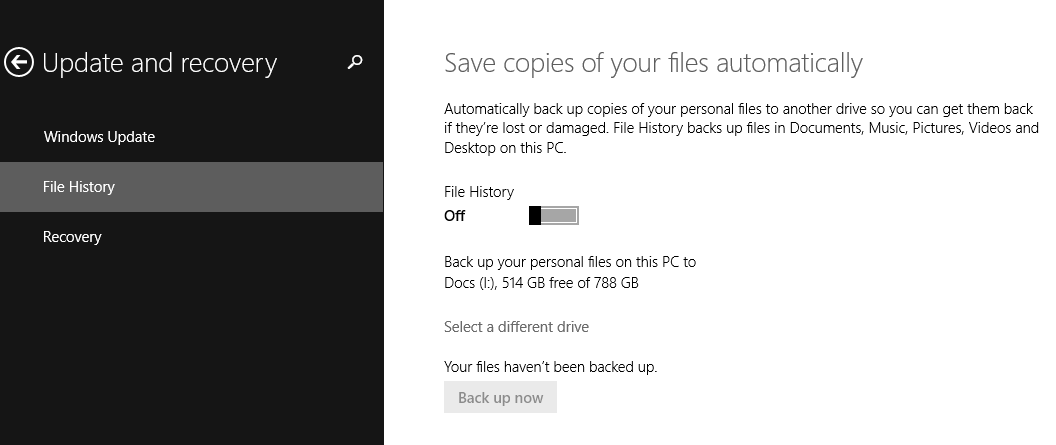Click the Automatically back up copies description paragraph
The height and width of the screenshot is (445, 1056).
tap(741, 128)
